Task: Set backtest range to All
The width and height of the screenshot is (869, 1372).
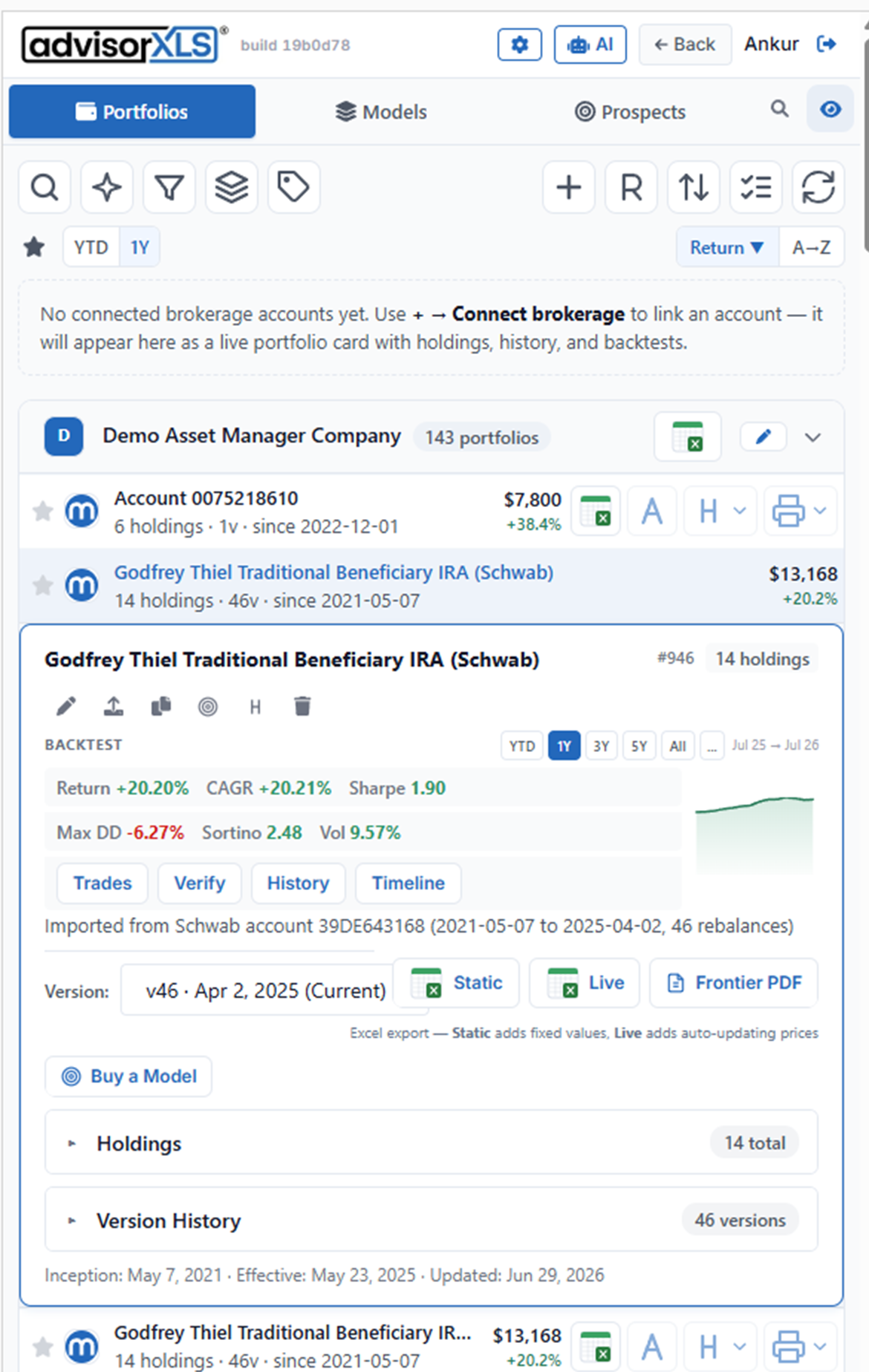Action: tap(677, 746)
